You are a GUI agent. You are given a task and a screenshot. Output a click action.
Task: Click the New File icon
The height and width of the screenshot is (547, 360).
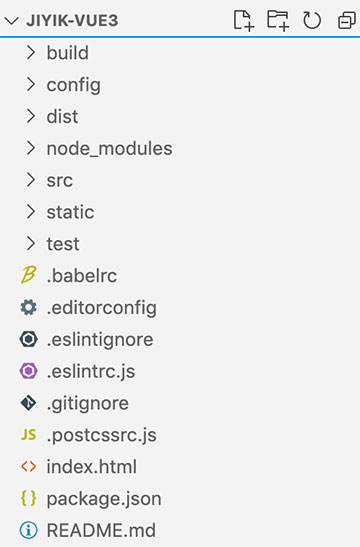[243, 21]
